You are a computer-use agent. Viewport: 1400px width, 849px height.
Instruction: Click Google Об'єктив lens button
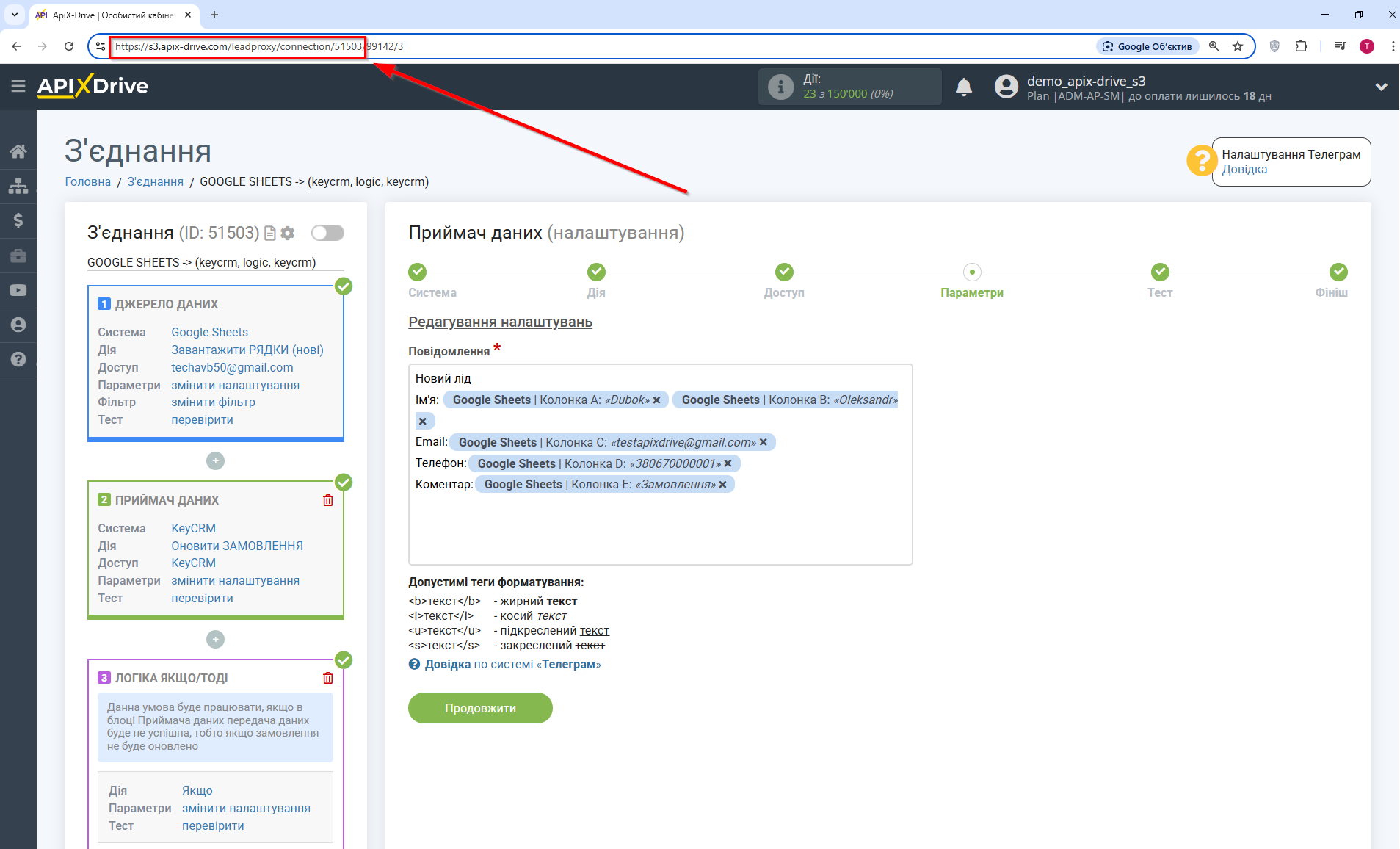click(x=1147, y=46)
